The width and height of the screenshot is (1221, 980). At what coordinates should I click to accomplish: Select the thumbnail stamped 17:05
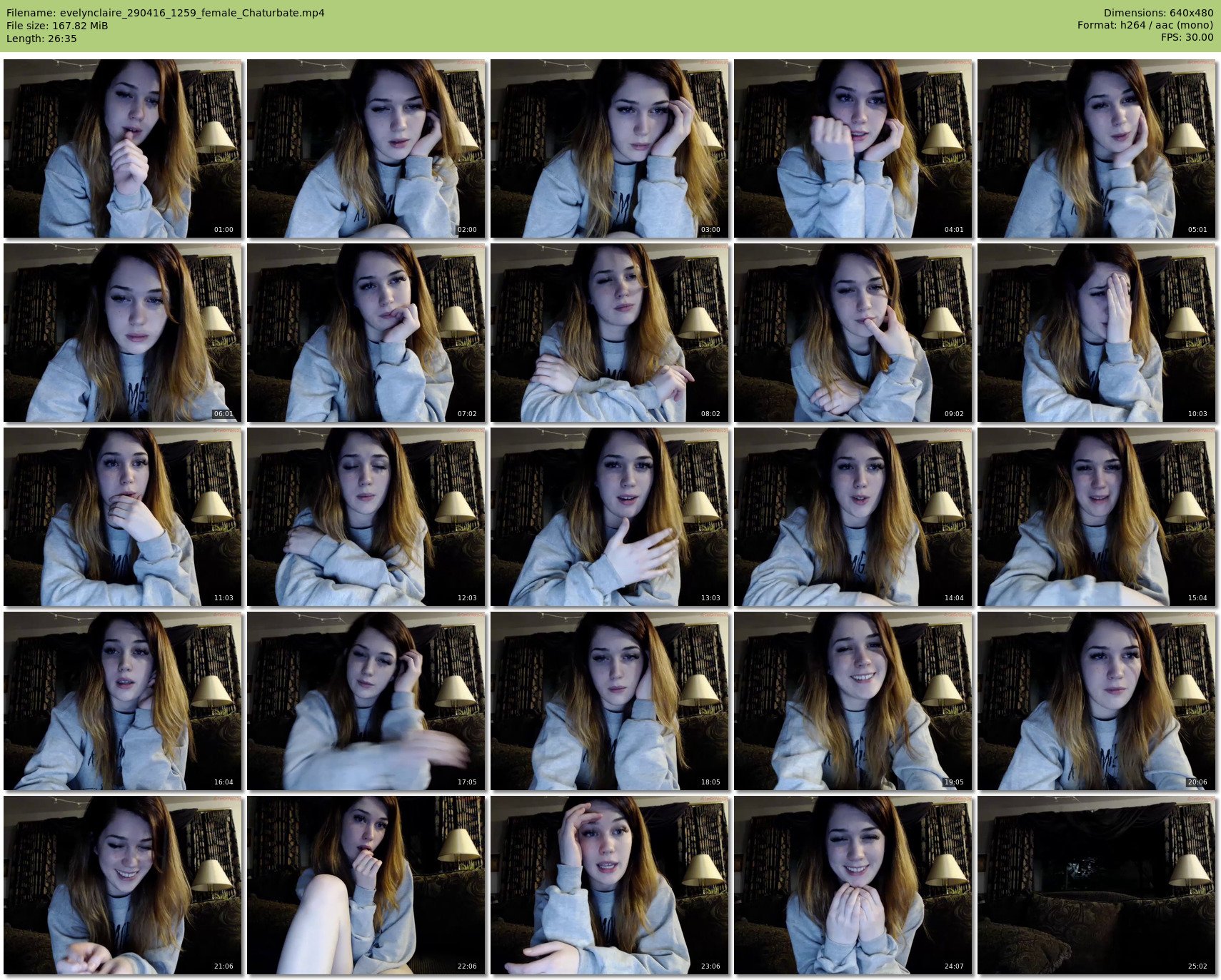coord(366,701)
